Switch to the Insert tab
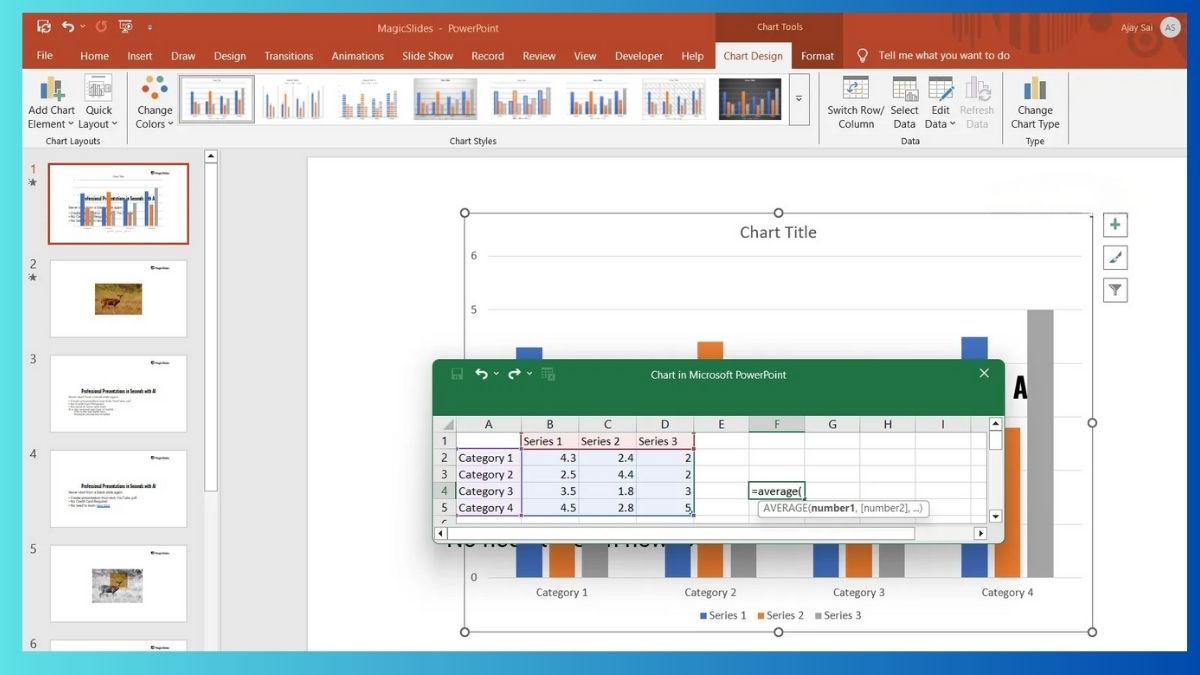The height and width of the screenshot is (675, 1200). 140,56
